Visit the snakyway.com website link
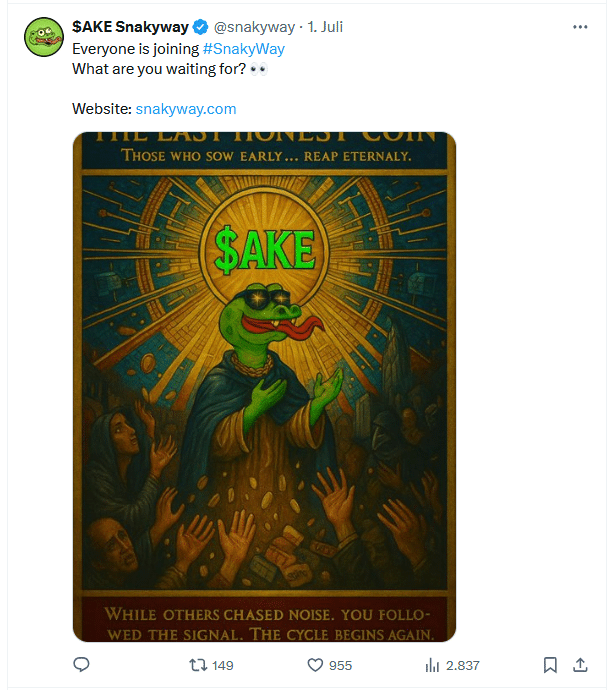614x690 pixels. pyautogui.click(x=186, y=109)
